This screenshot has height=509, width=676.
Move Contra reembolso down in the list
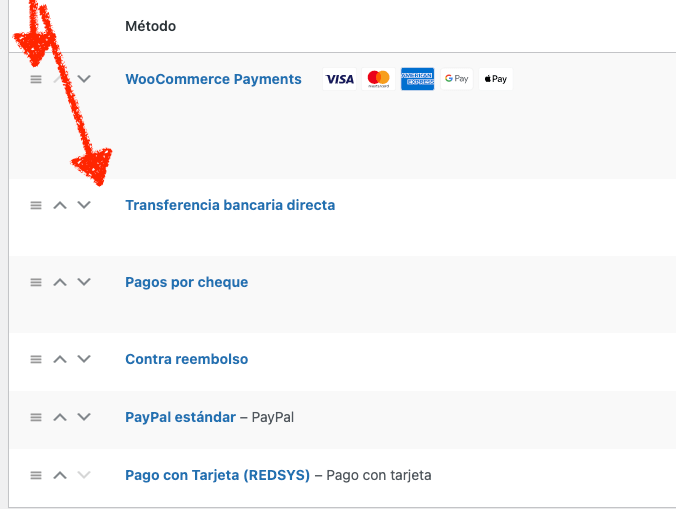84,359
